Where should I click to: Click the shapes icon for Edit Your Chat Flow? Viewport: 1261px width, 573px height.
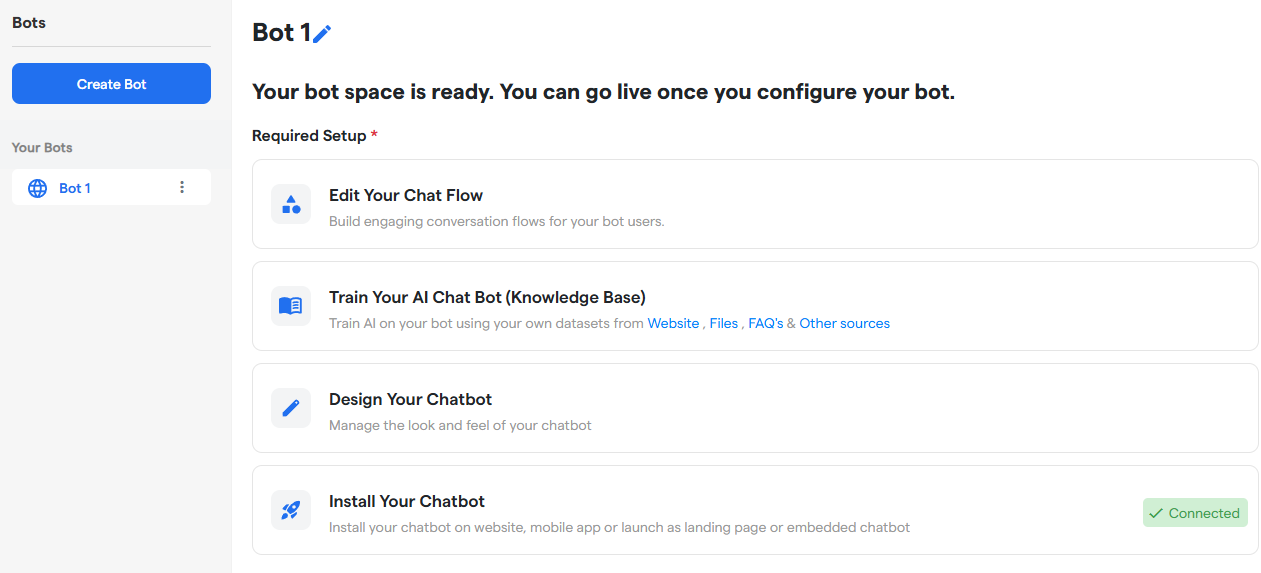(291, 204)
